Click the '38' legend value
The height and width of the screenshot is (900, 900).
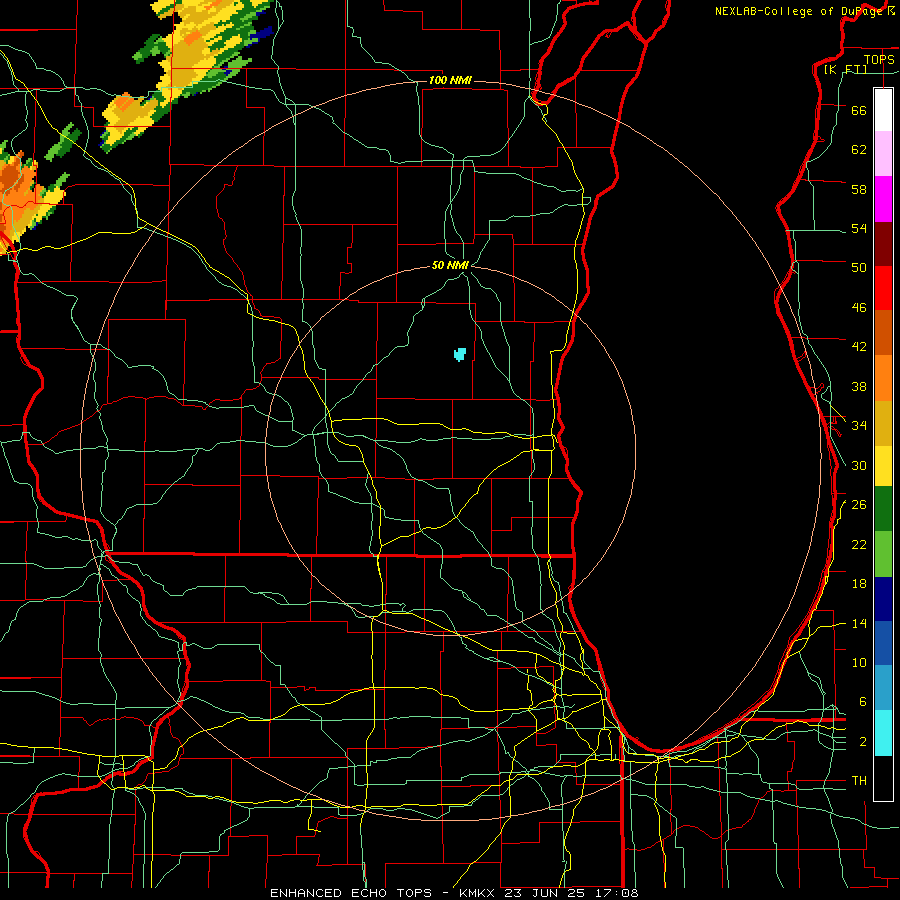tap(859, 386)
